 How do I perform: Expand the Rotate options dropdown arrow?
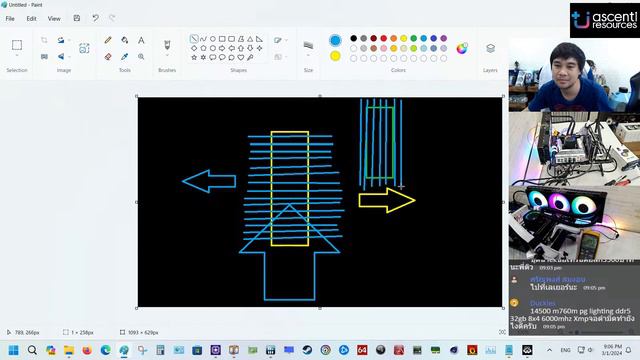[69, 40]
